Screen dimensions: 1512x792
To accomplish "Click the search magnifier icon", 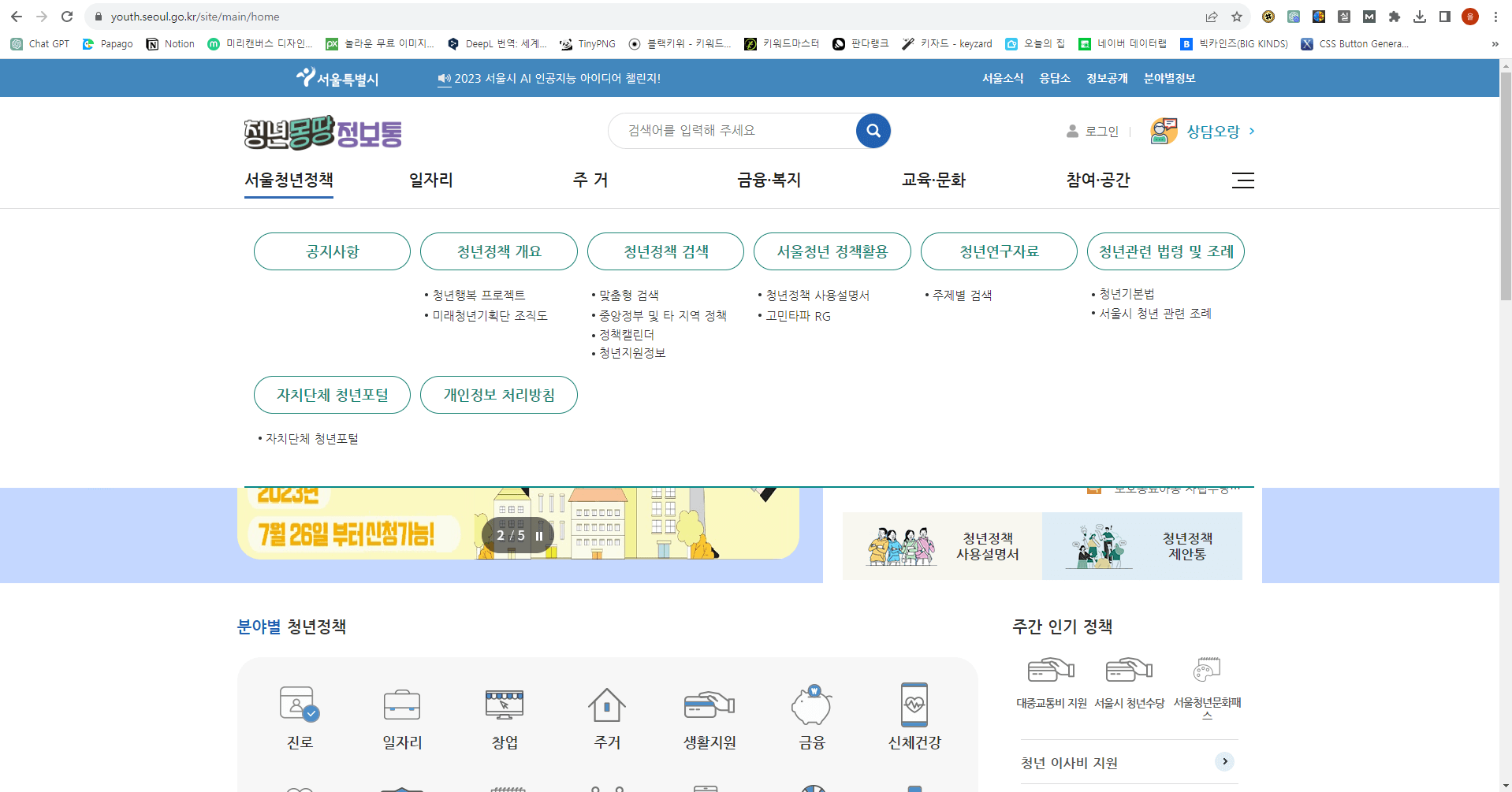I will [x=872, y=130].
